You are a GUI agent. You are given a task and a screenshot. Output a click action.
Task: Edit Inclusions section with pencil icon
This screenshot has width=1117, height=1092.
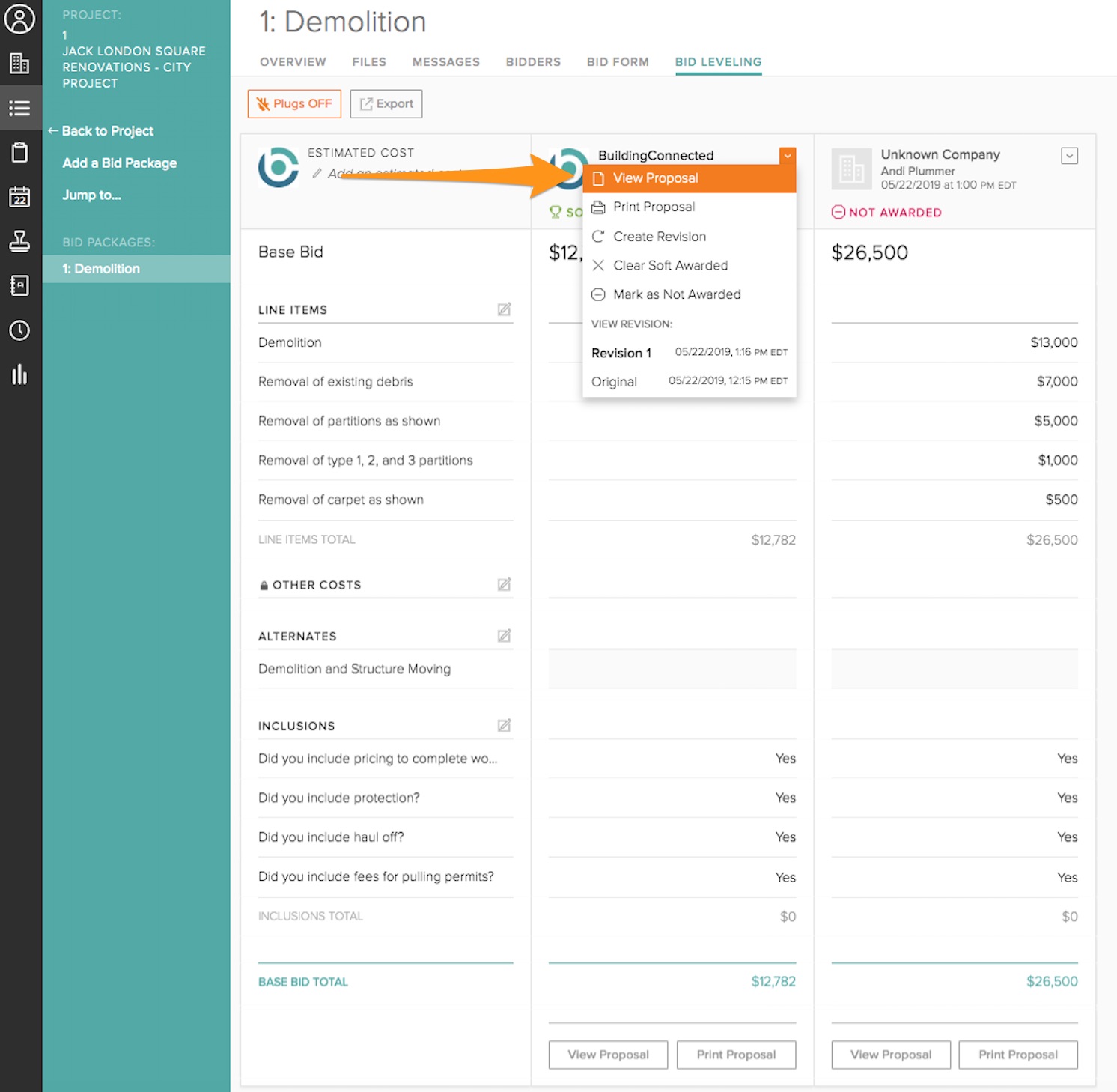504,726
